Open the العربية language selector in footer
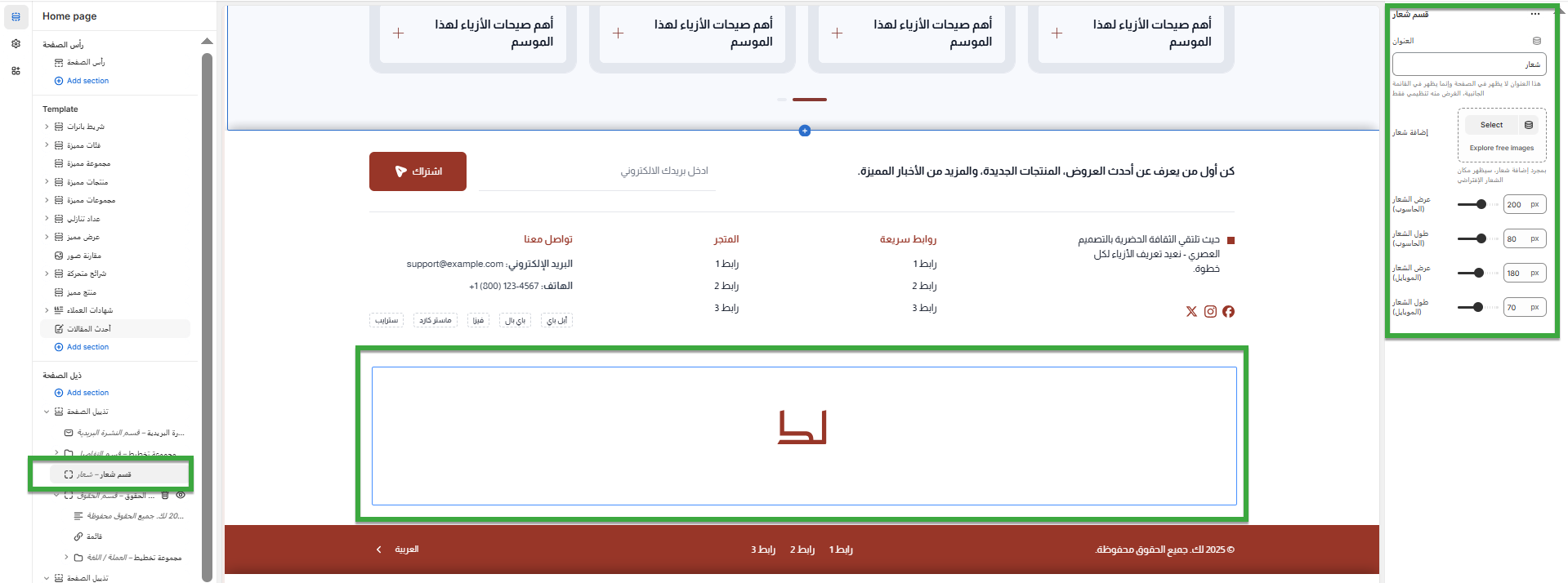1568x583 pixels. coord(398,550)
